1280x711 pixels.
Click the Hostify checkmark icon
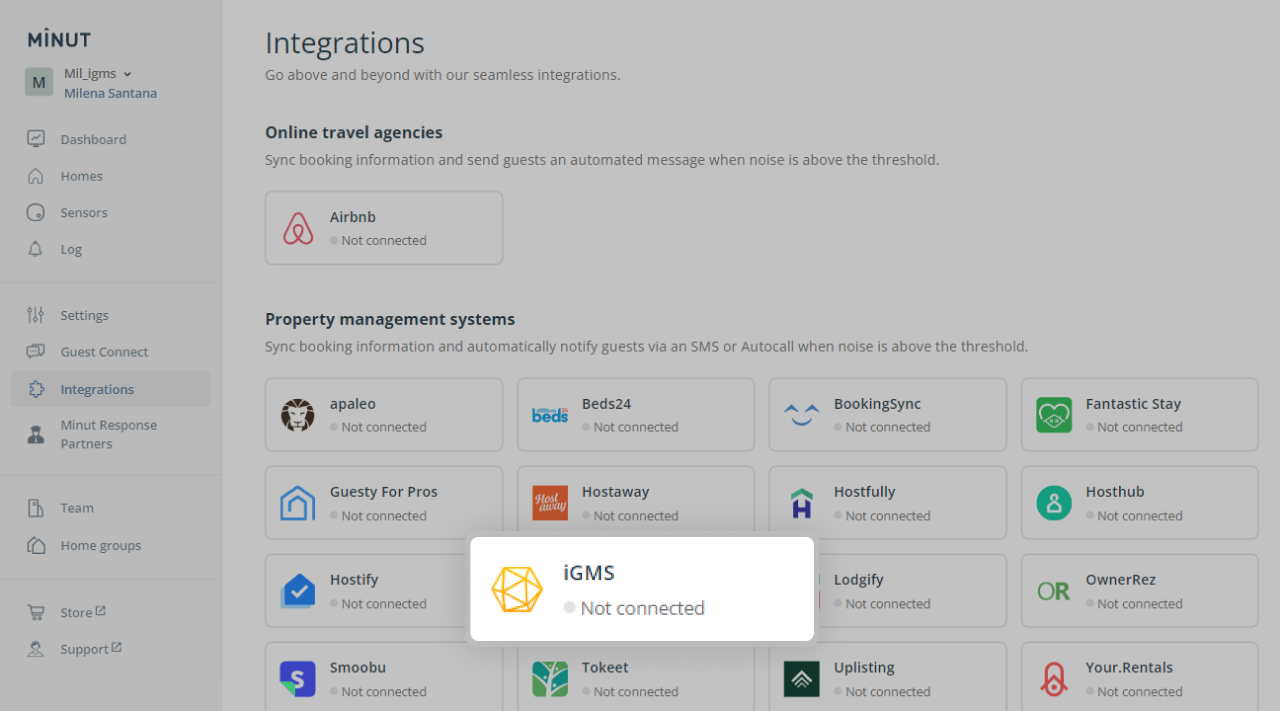click(297, 590)
